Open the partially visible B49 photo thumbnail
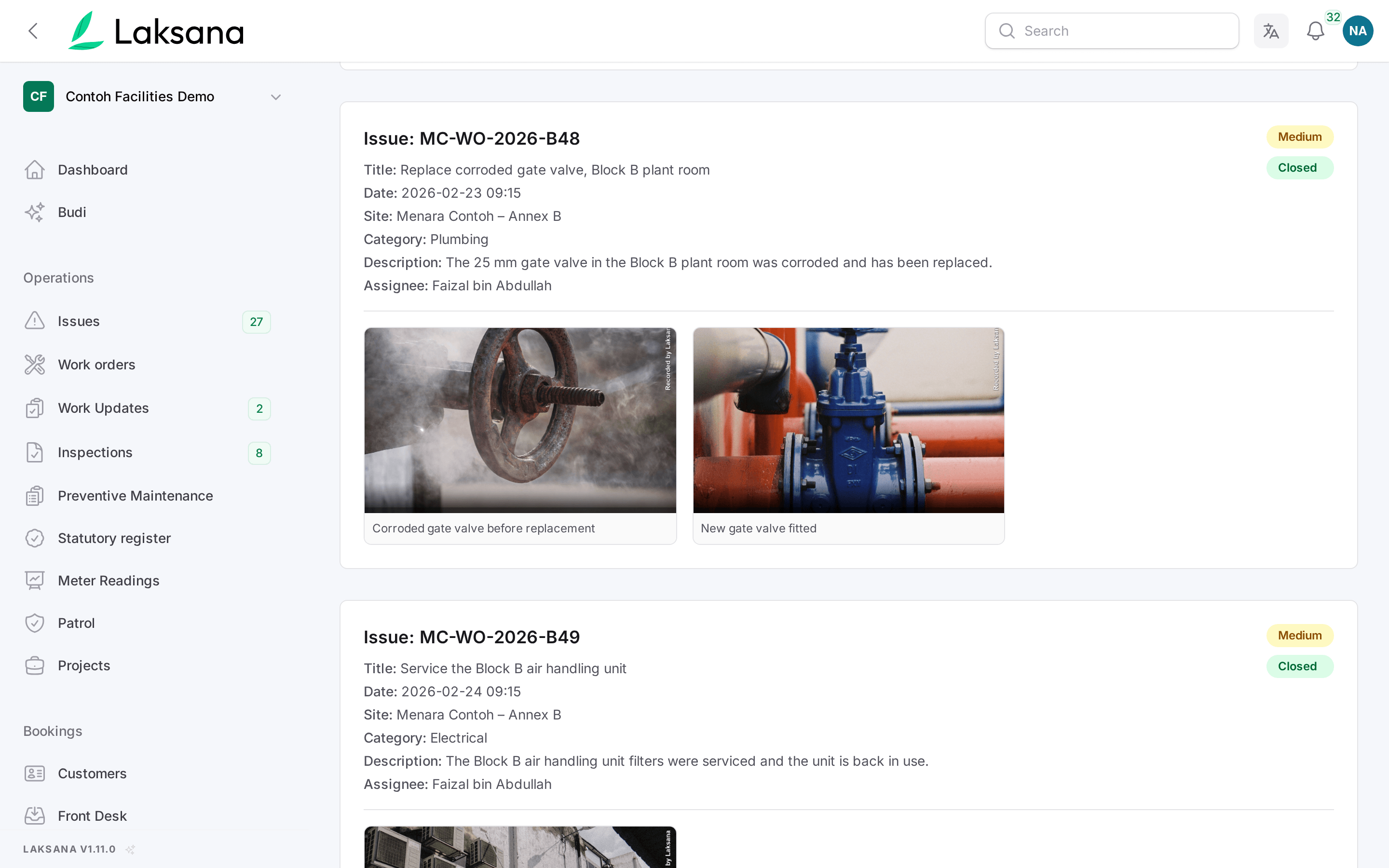 coord(520,847)
